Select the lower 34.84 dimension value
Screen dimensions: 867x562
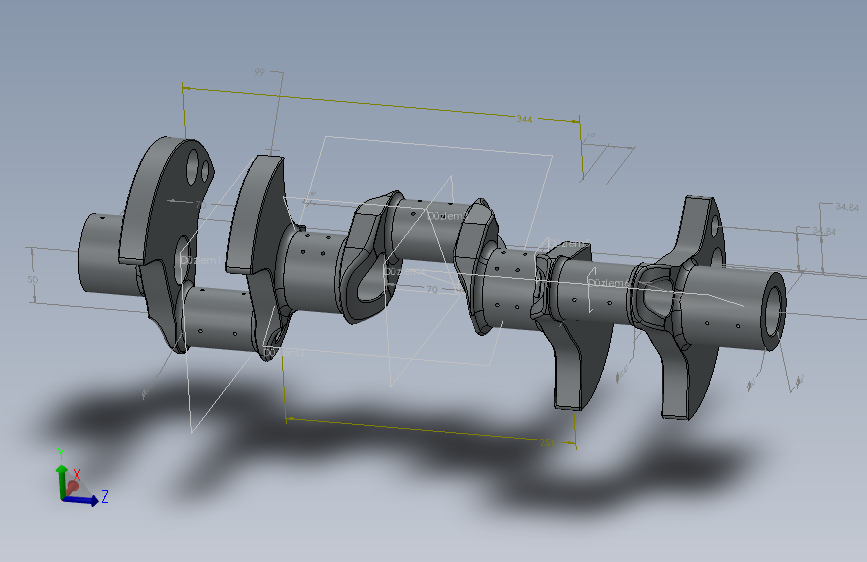click(824, 231)
